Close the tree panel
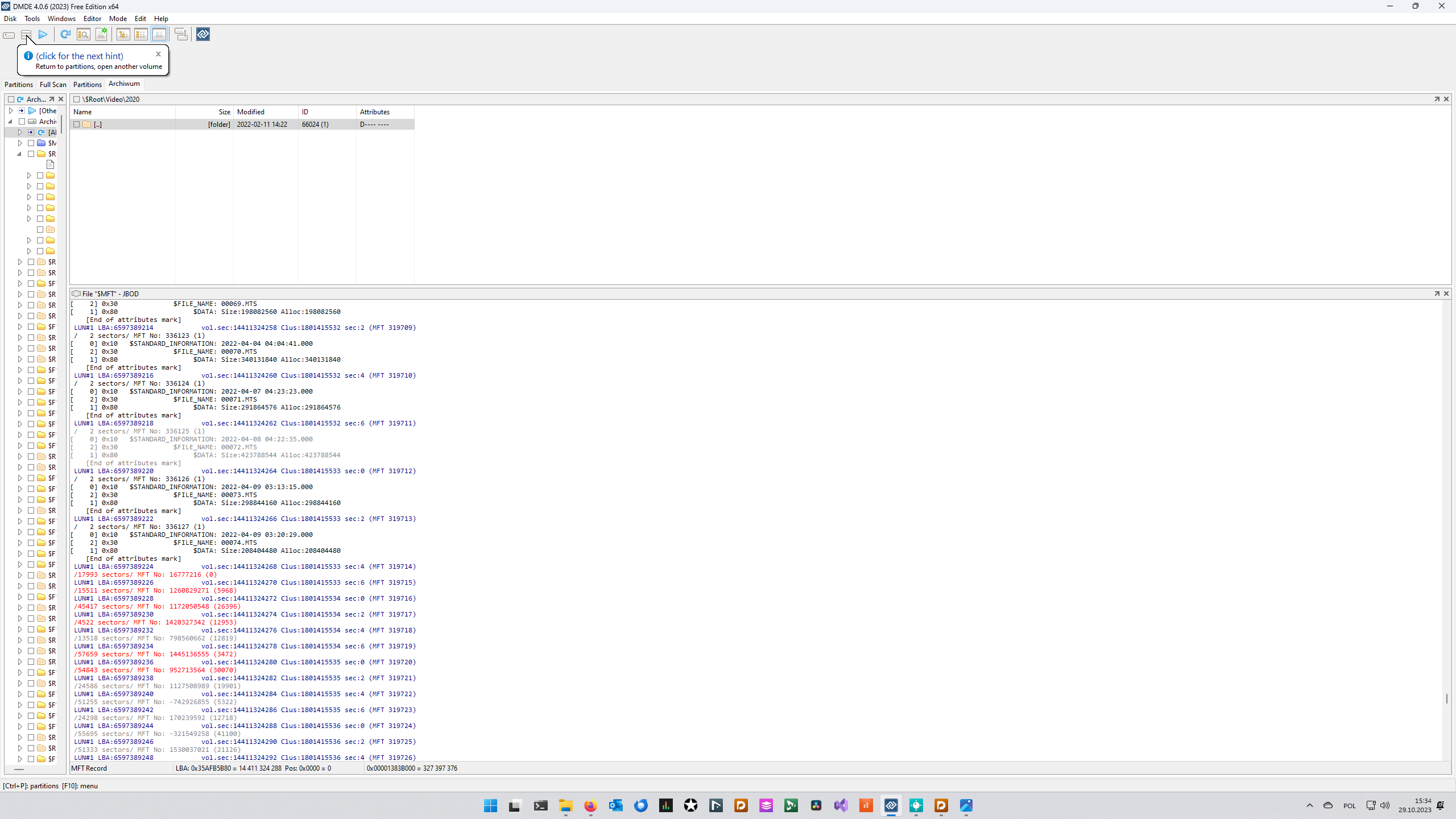This screenshot has width=1456, height=819. pyautogui.click(x=61, y=99)
